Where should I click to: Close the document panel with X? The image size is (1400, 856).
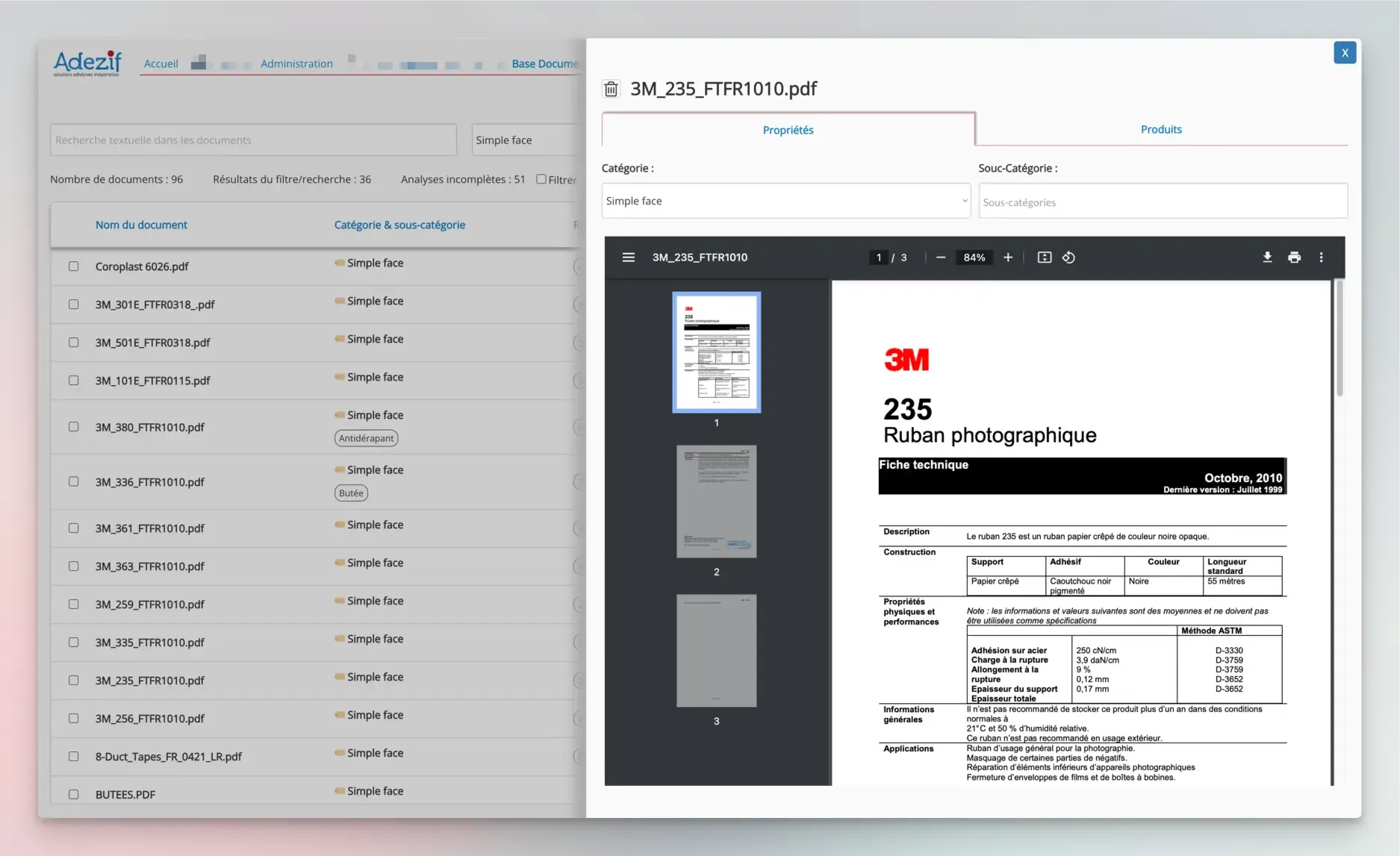[1345, 53]
